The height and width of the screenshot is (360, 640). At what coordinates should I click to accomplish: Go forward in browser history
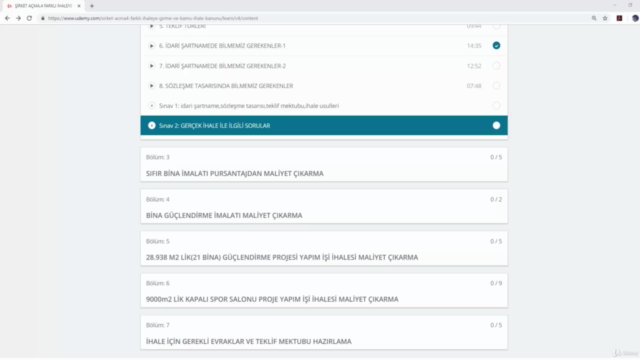(18, 18)
